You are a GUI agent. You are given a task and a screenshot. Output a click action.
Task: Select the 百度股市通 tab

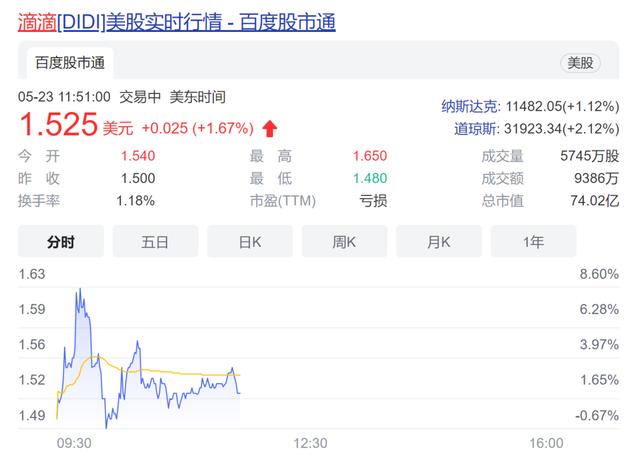(70, 62)
